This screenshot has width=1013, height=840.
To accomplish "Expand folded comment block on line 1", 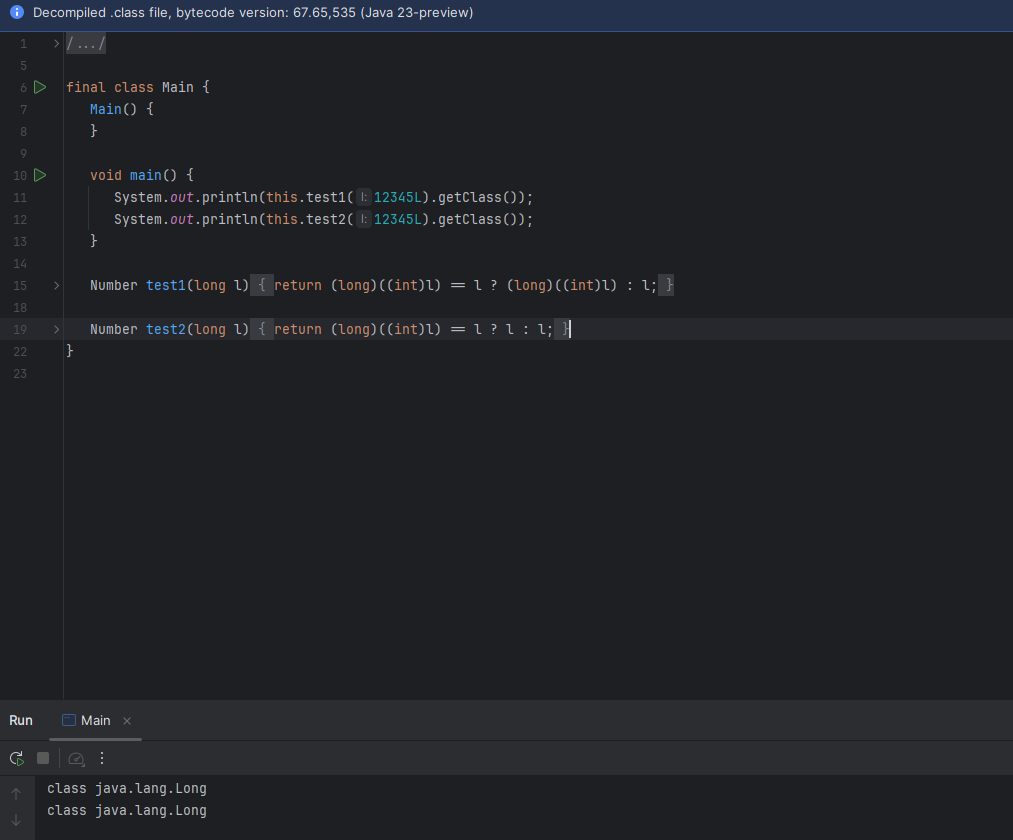I will 56,43.
